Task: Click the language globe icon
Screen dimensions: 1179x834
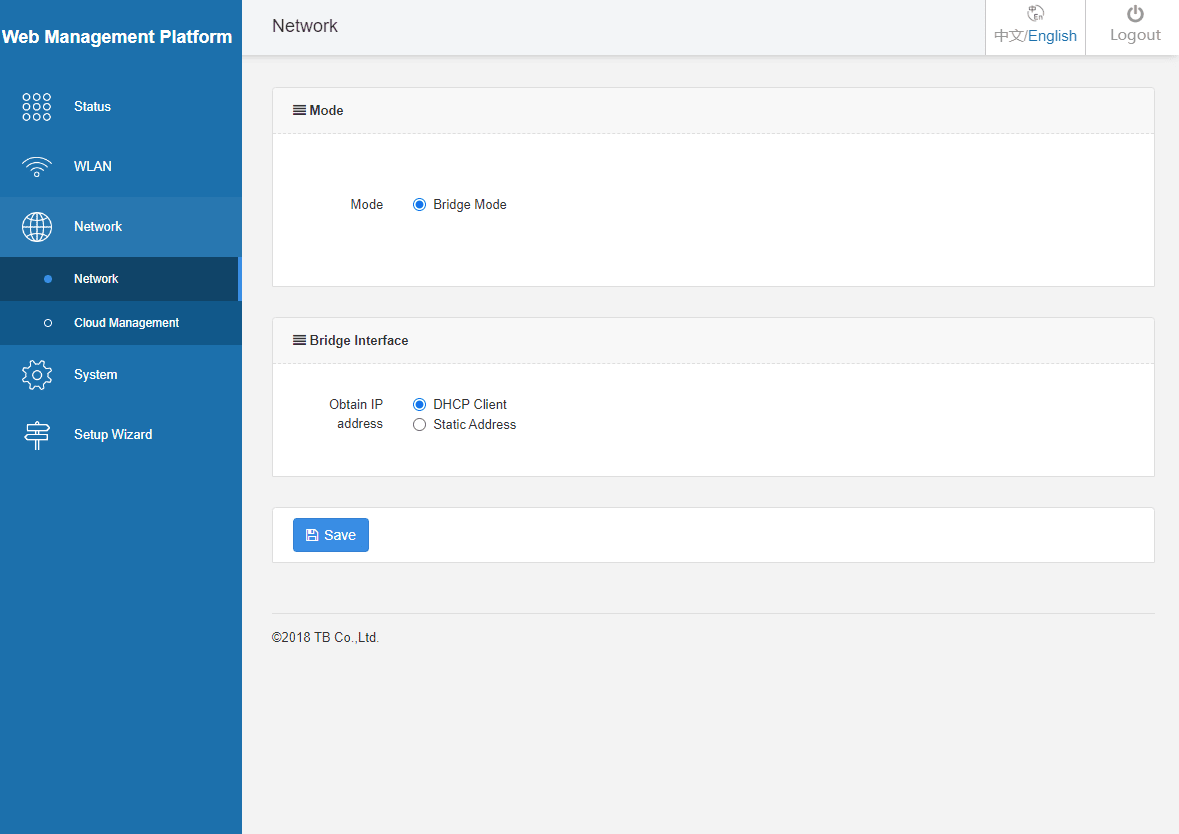Action: point(1036,13)
